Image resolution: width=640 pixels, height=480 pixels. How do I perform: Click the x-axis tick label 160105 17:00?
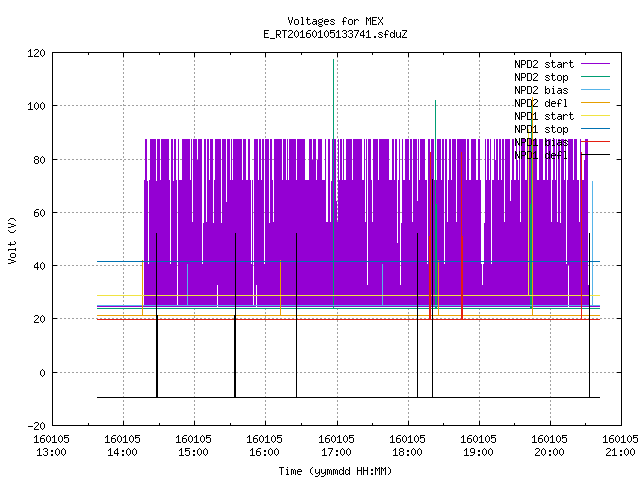pos(336,446)
